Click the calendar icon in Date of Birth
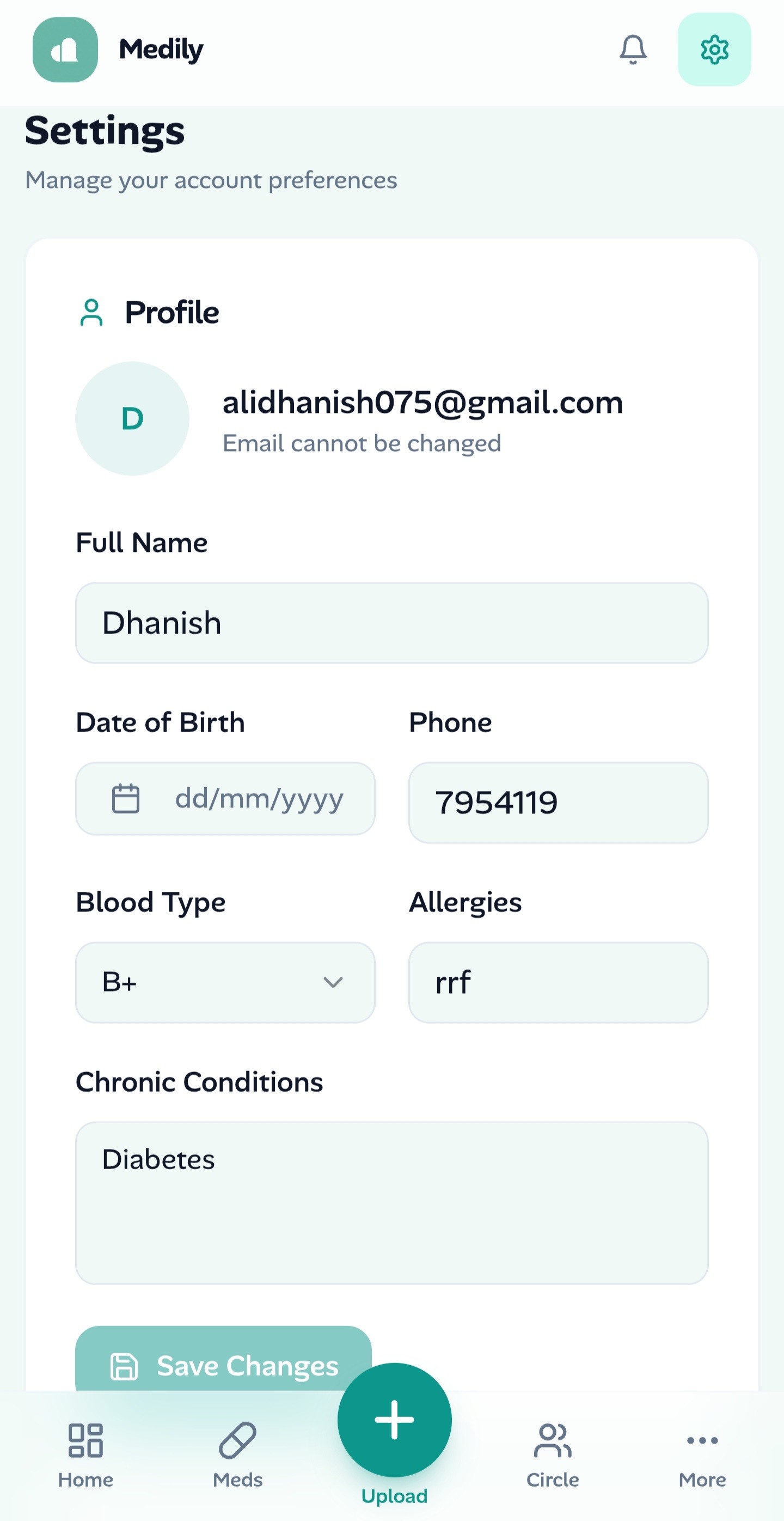Viewport: 784px width, 1521px height. coord(126,798)
